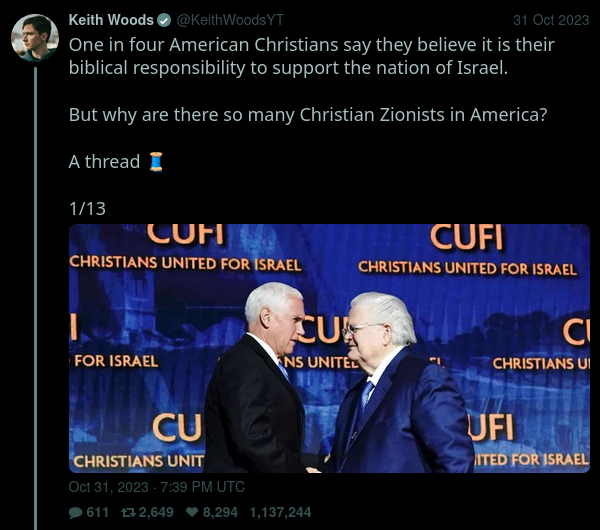Click the 31 Oct 2023 date link

pos(551,20)
